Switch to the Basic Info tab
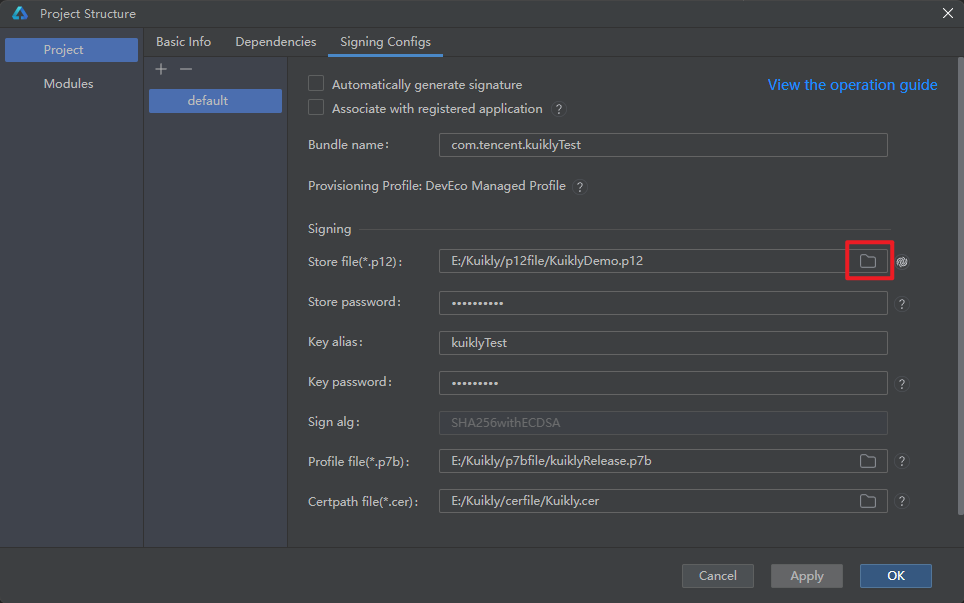Screen dimensions: 964x603 coord(183,42)
